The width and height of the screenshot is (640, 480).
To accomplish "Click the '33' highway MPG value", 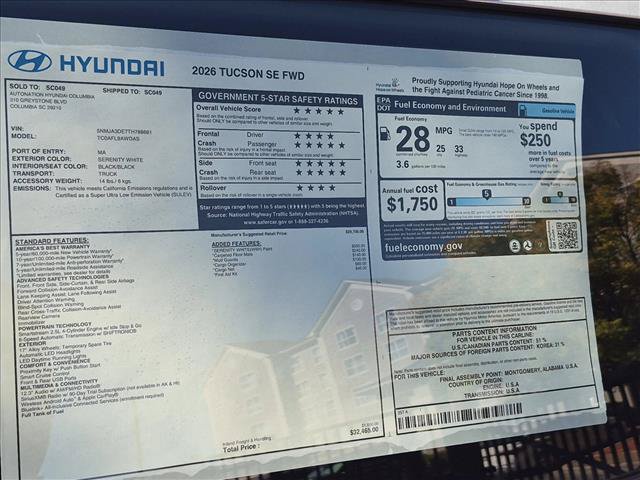I will [459, 149].
